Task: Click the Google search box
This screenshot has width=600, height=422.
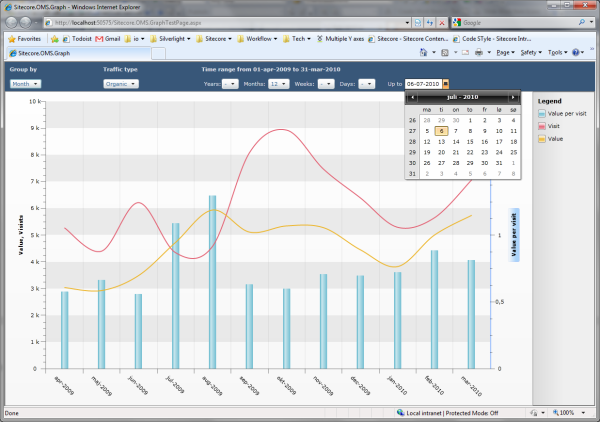Action: [518, 23]
